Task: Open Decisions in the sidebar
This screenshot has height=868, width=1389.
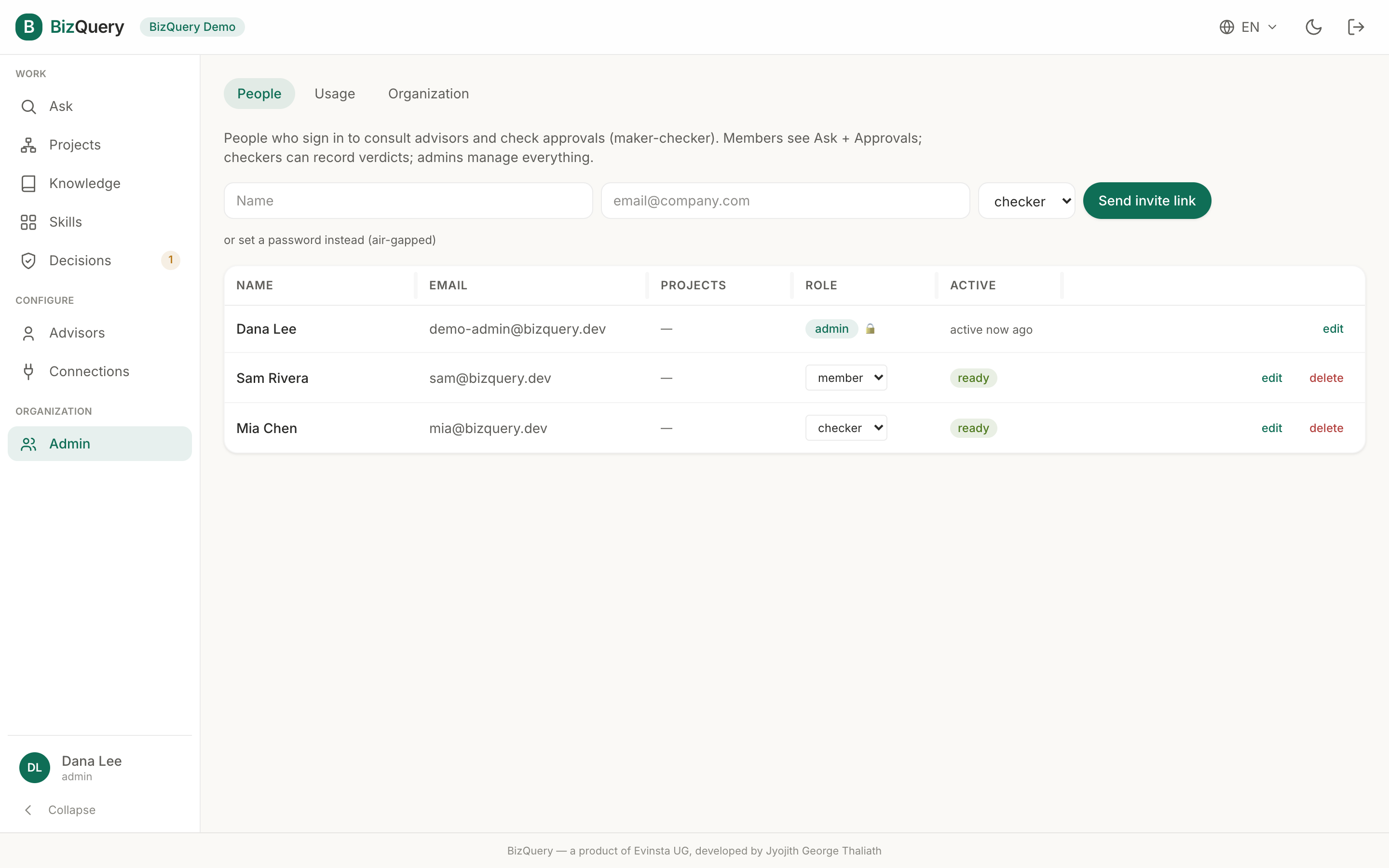Action: (99, 260)
